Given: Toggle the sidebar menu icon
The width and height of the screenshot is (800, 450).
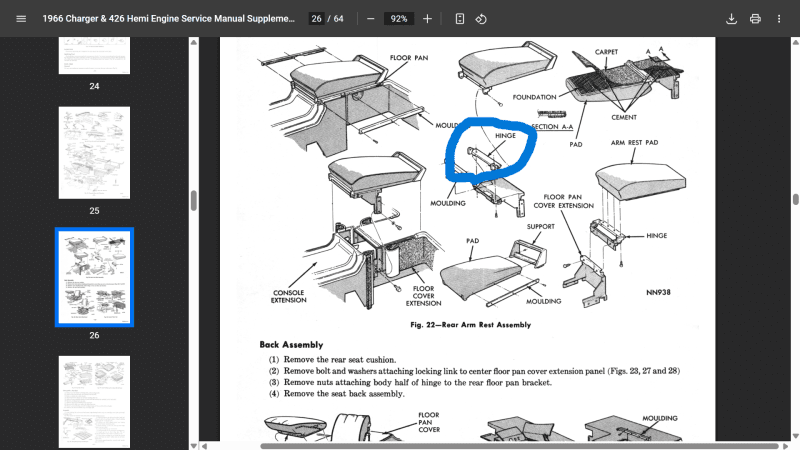Looking at the screenshot, I should click(x=21, y=19).
